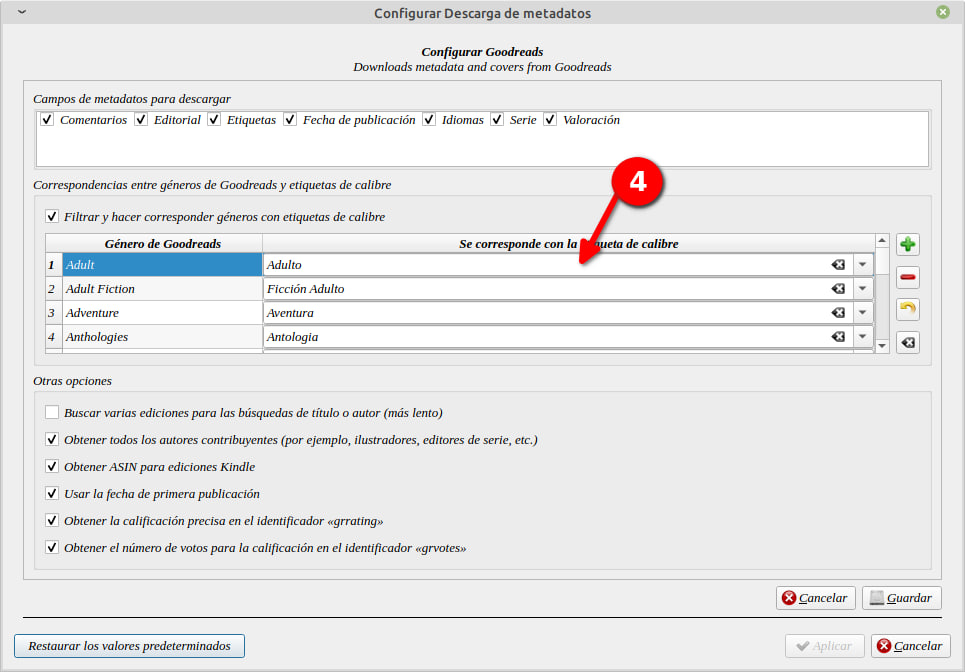
Task: Select the Adult genre row
Action: pyautogui.click(x=162, y=265)
